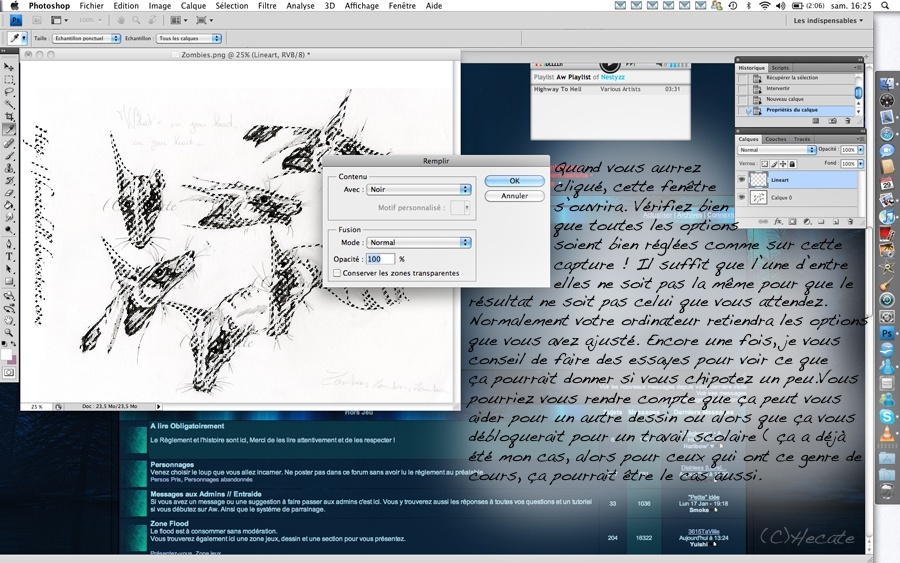Open Personnages forum link in browser
900x563 pixels.
point(172,464)
